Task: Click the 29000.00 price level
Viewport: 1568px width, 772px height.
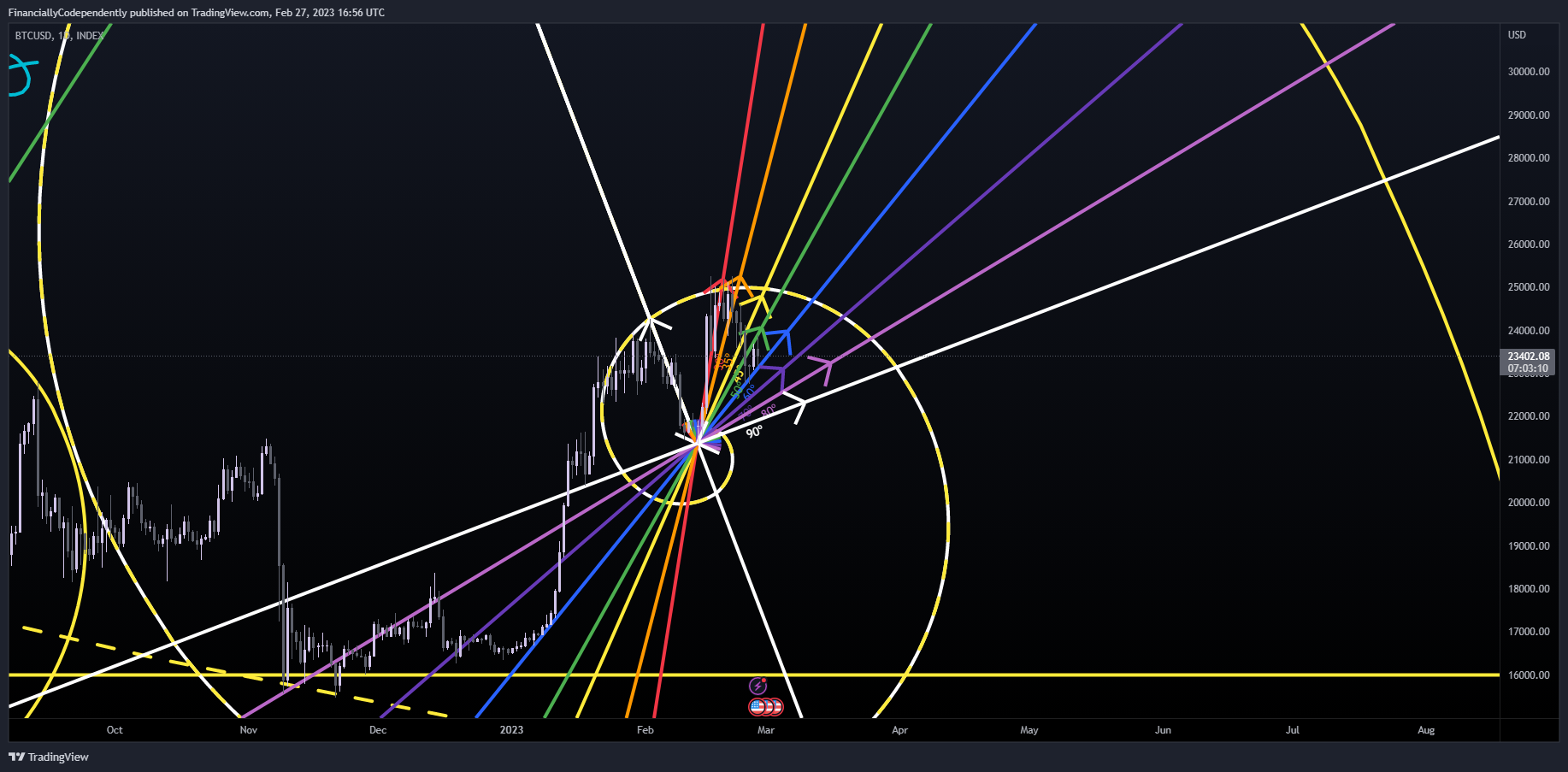Action: click(x=1529, y=115)
